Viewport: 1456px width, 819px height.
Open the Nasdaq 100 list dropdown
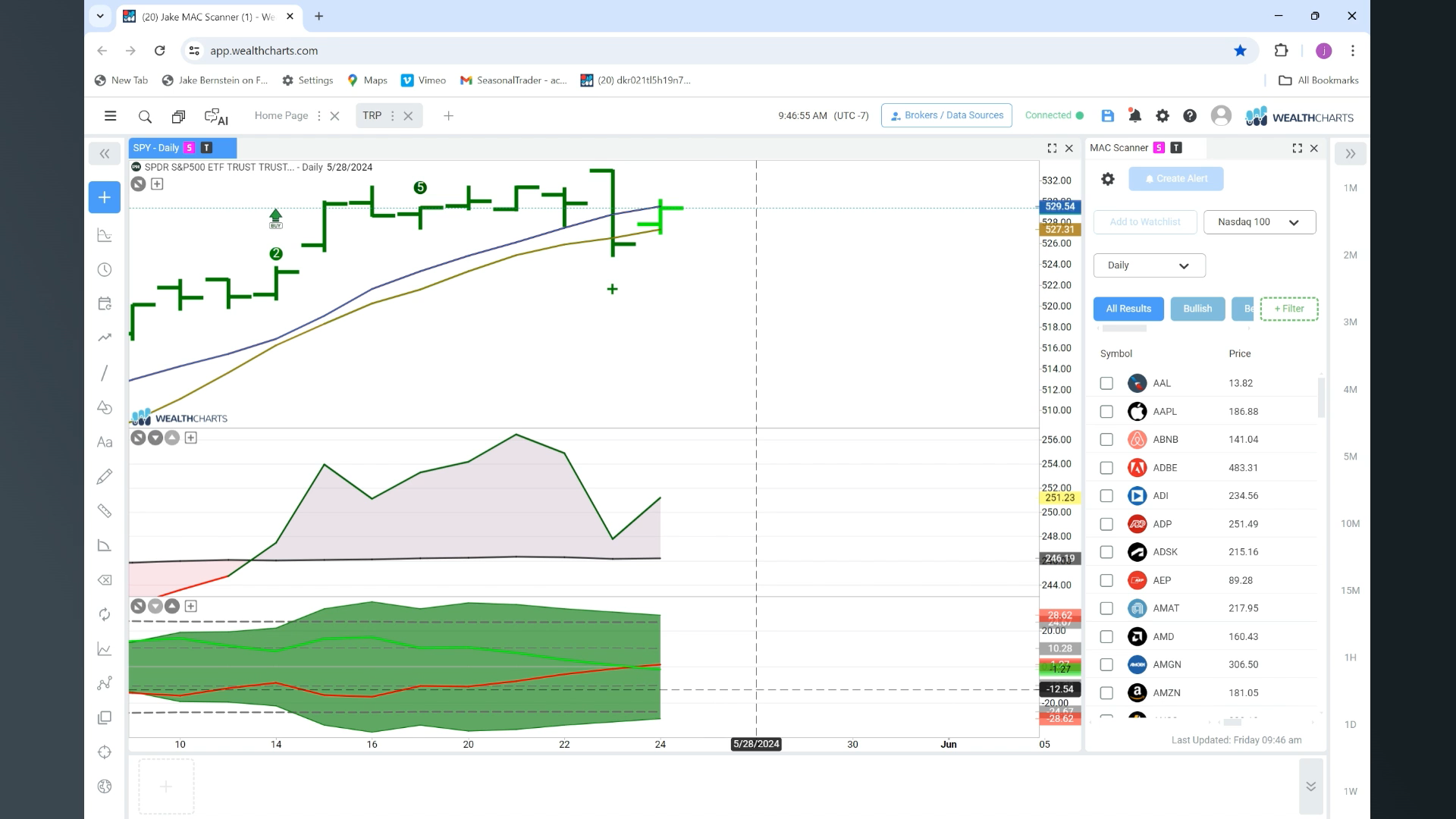pyautogui.click(x=1260, y=222)
